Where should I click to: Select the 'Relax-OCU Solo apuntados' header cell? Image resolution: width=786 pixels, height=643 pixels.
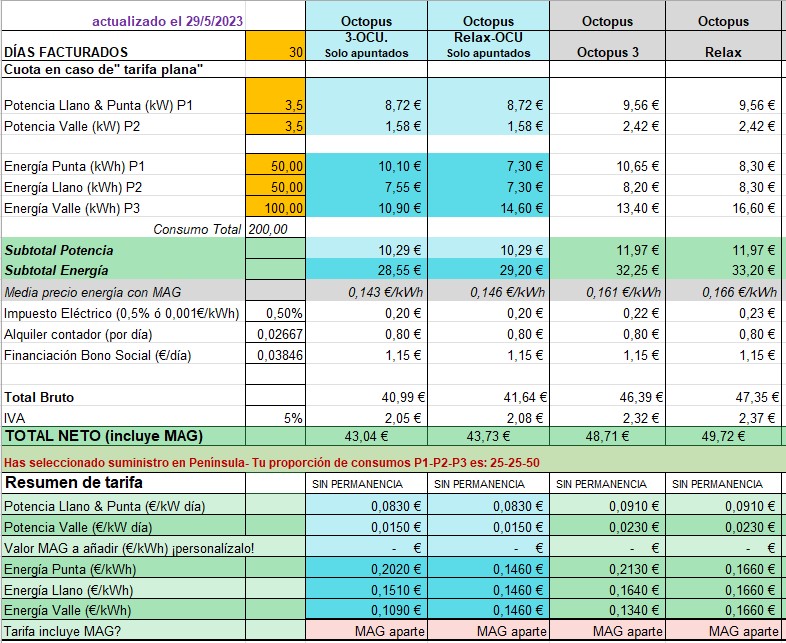pos(488,46)
